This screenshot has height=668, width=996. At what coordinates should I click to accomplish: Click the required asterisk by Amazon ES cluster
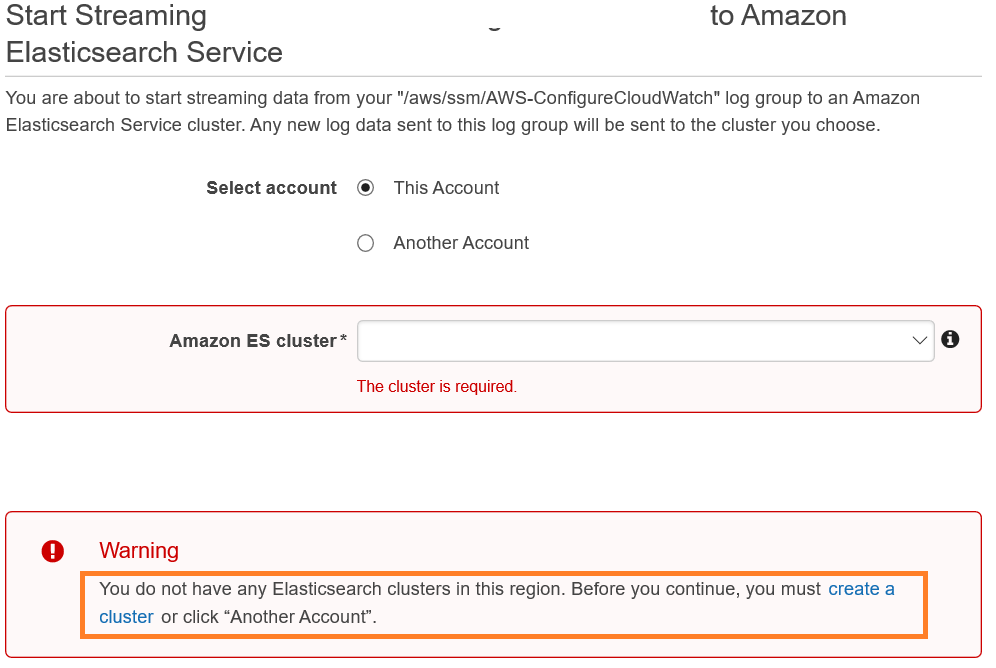click(x=344, y=340)
